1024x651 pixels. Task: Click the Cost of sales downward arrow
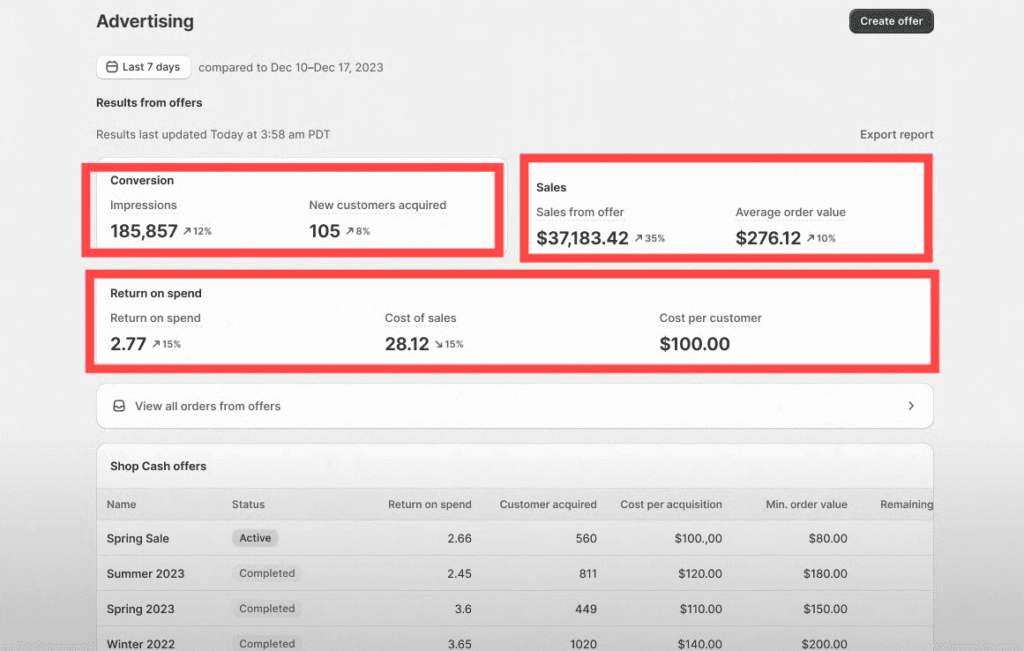(x=439, y=345)
